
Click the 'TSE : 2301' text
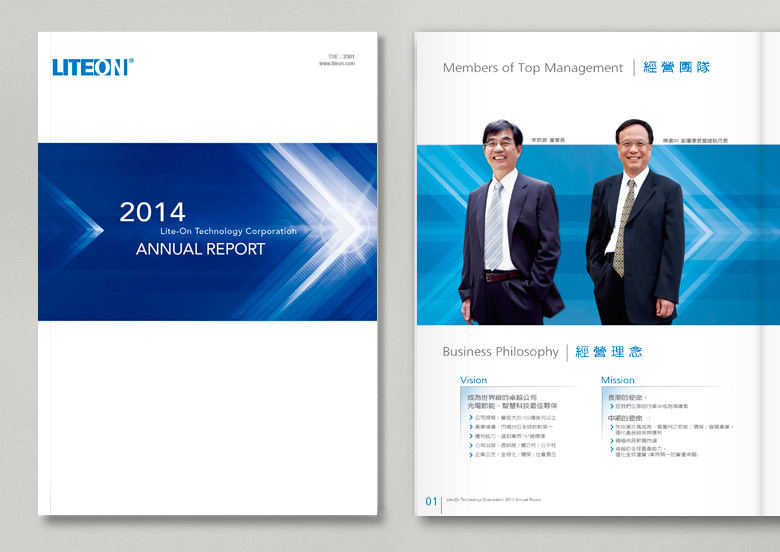[341, 57]
